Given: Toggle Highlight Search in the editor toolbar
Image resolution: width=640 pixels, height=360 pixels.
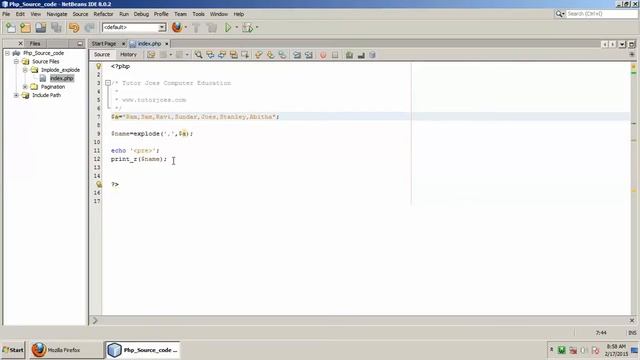Looking at the screenshot, I should click(233, 55).
